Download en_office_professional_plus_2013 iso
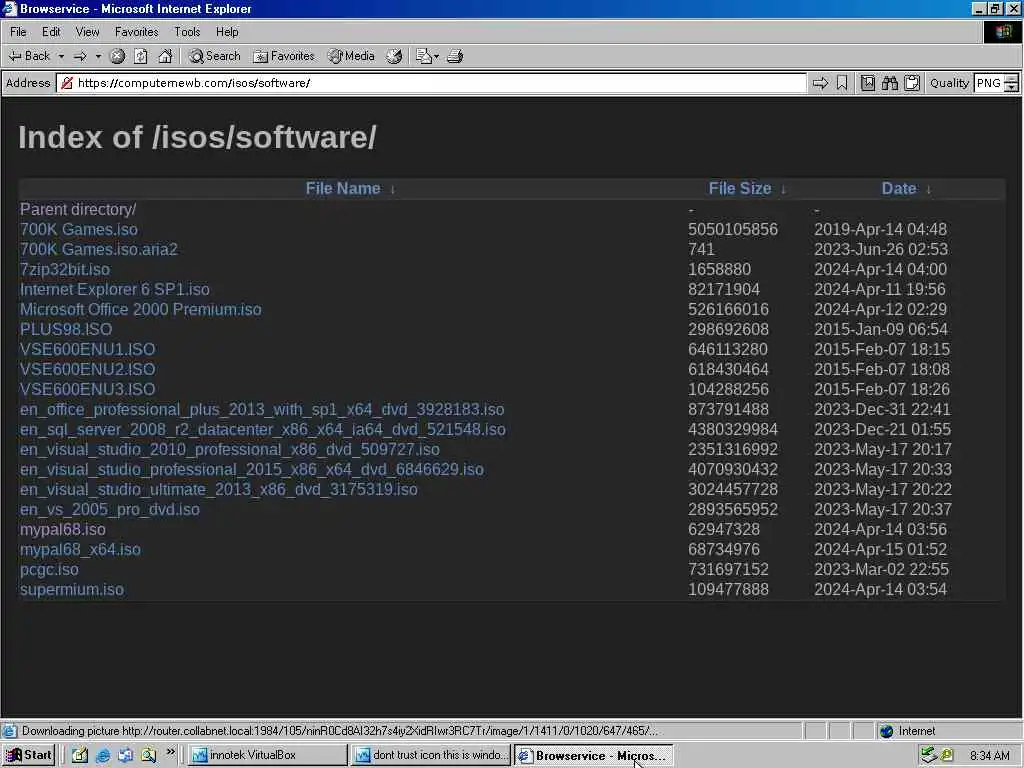Viewport: 1024px width, 768px height. point(262,409)
